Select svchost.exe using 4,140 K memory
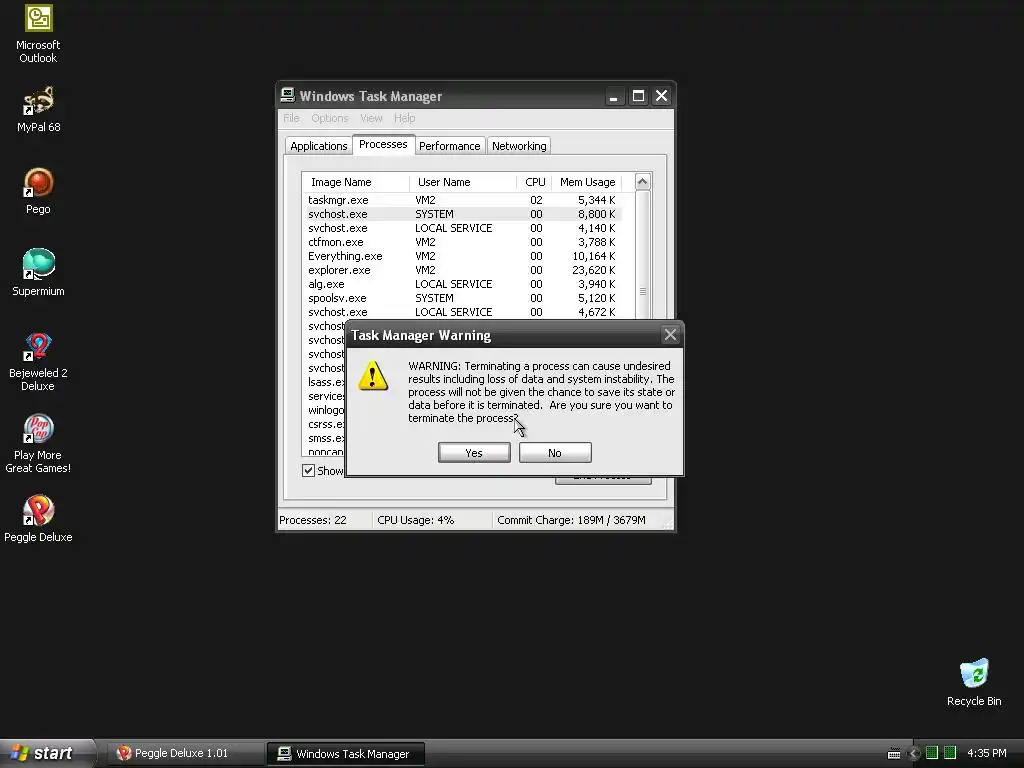1024x768 pixels. pos(462,228)
